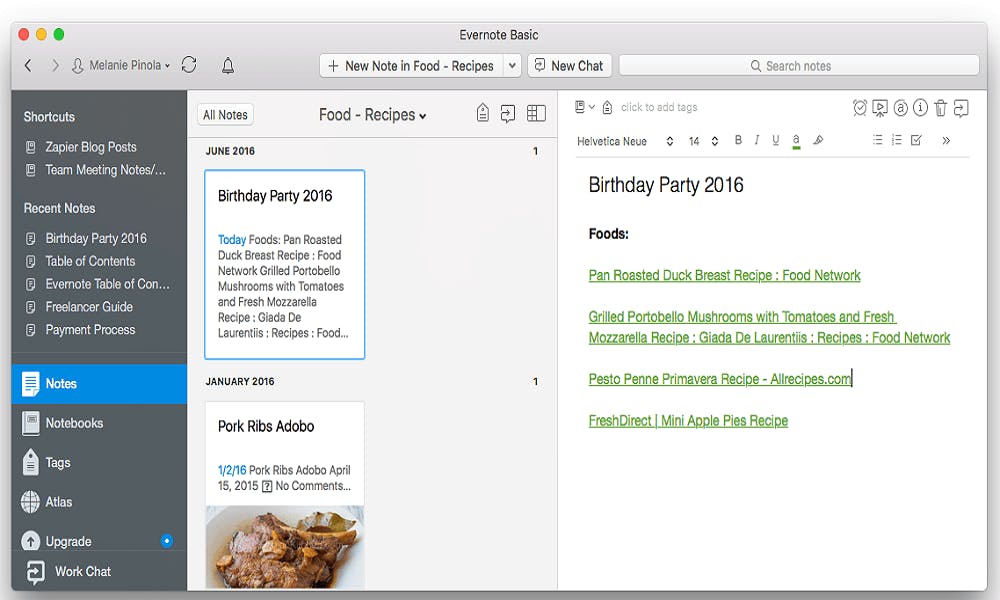This screenshot has width=1000, height=600.
Task: Select the Birthday Party 2016 note card
Action: (284, 264)
